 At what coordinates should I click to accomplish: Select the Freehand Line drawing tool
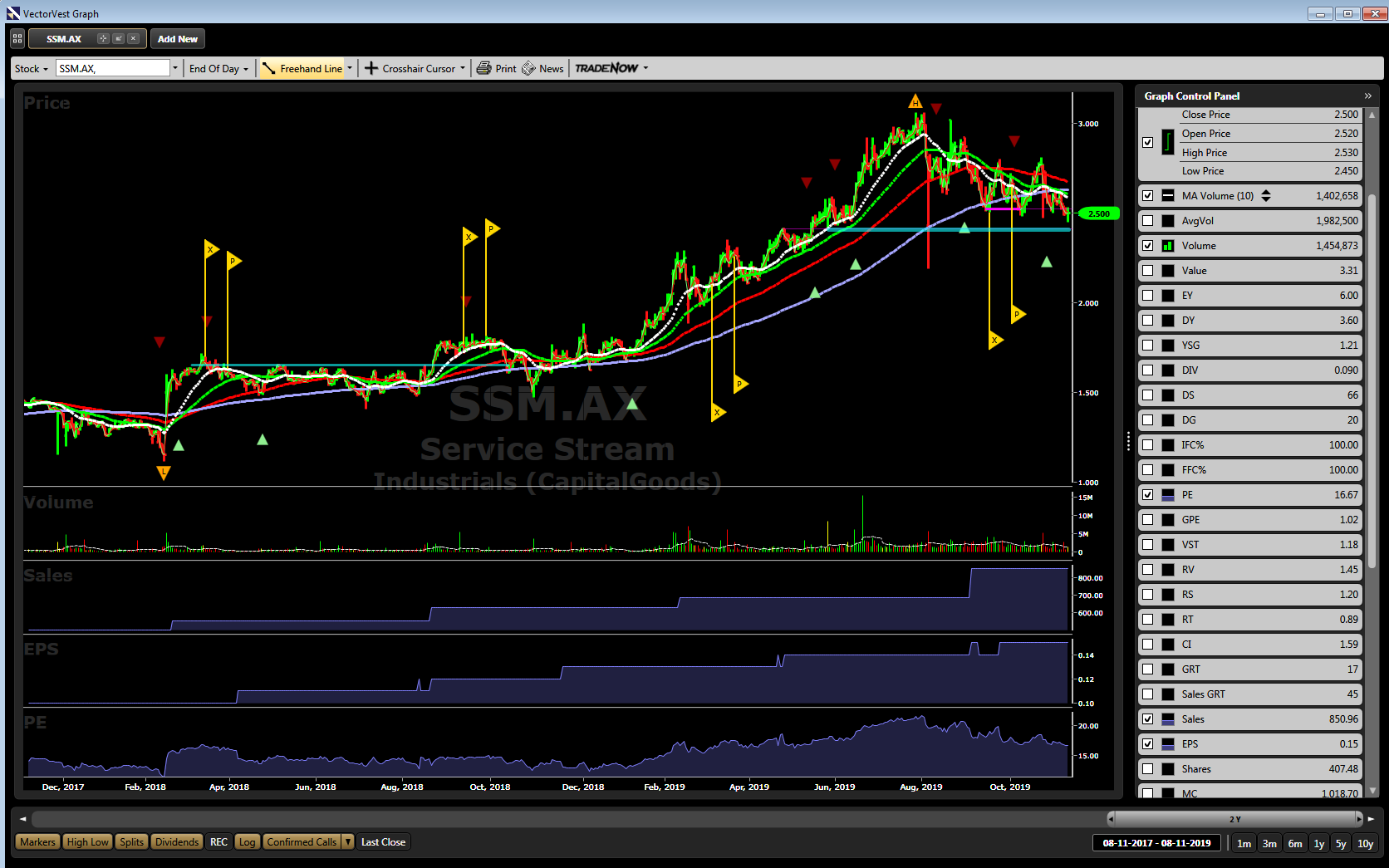point(302,69)
